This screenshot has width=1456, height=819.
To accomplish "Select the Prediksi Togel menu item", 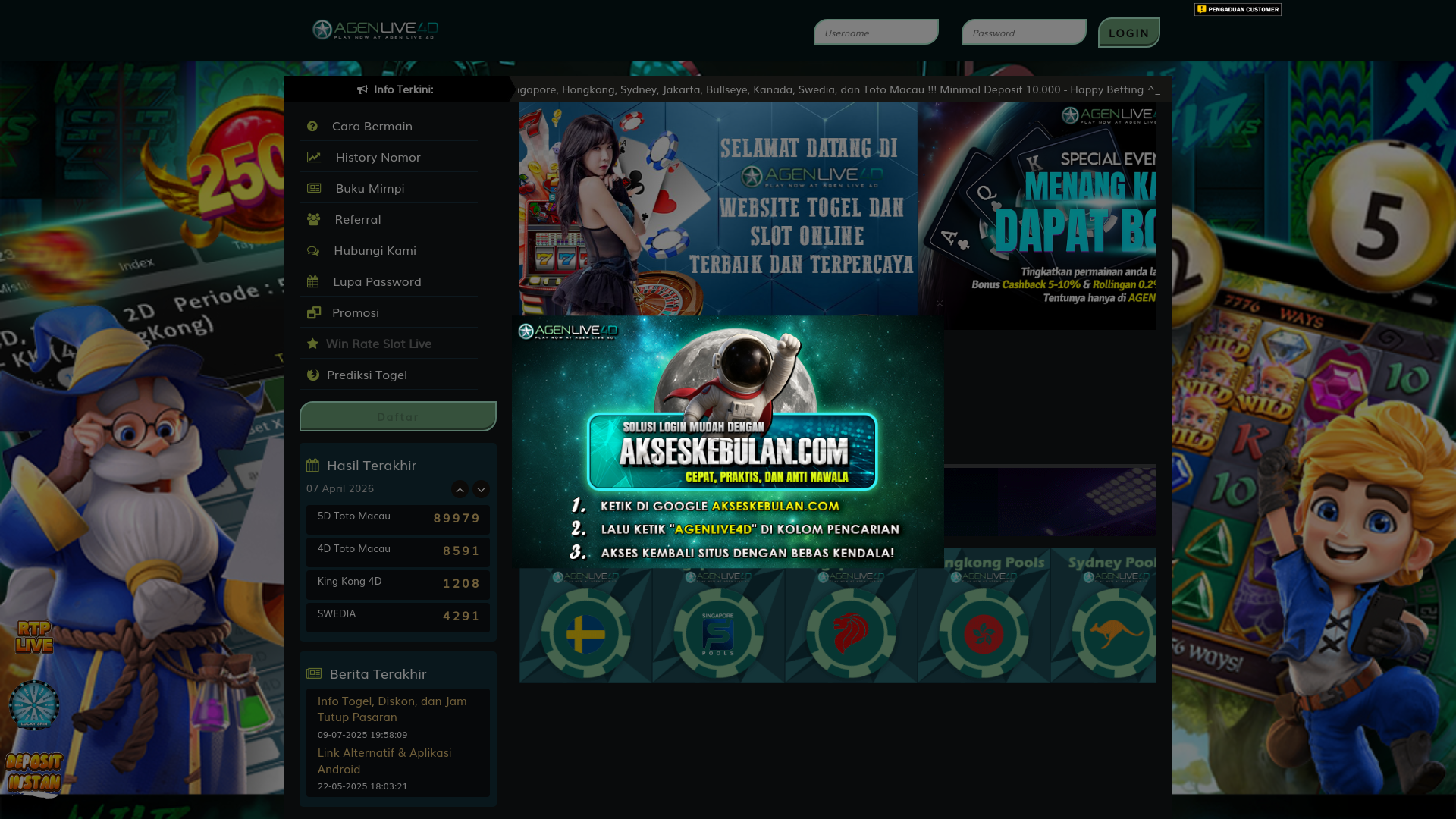I will (x=388, y=375).
